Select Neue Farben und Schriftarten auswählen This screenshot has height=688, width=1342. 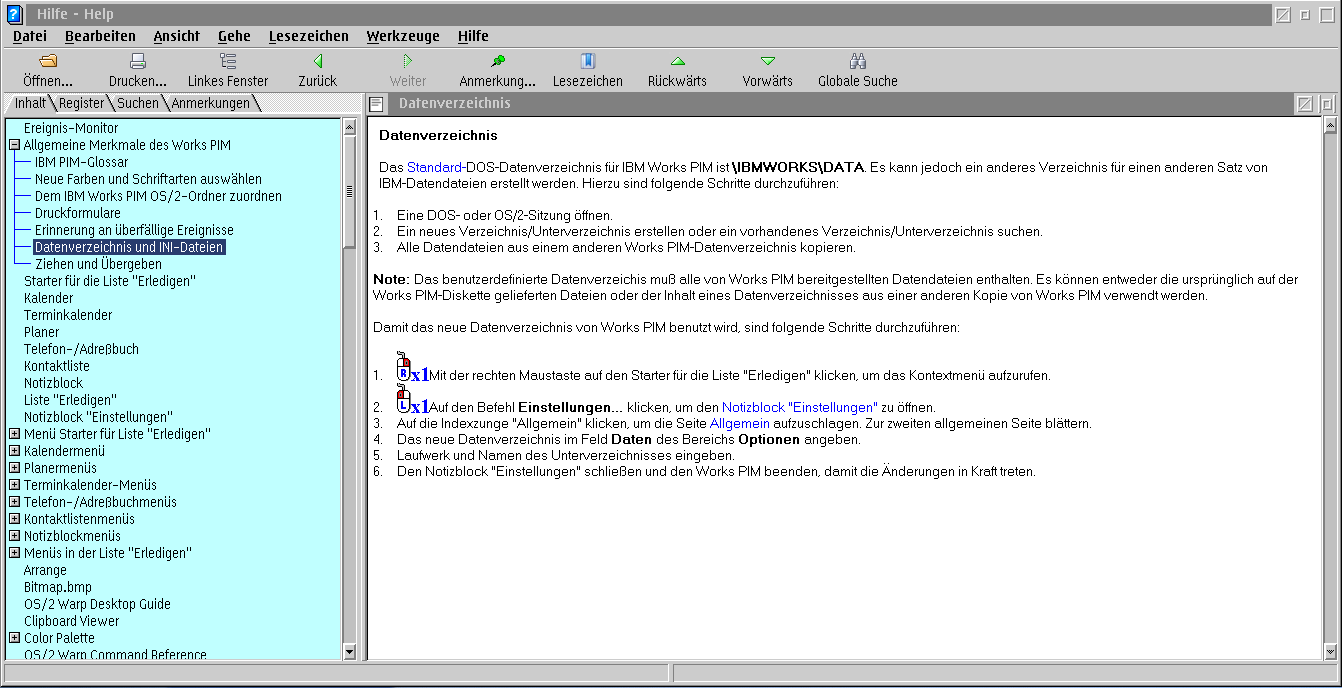pyautogui.click(x=148, y=179)
